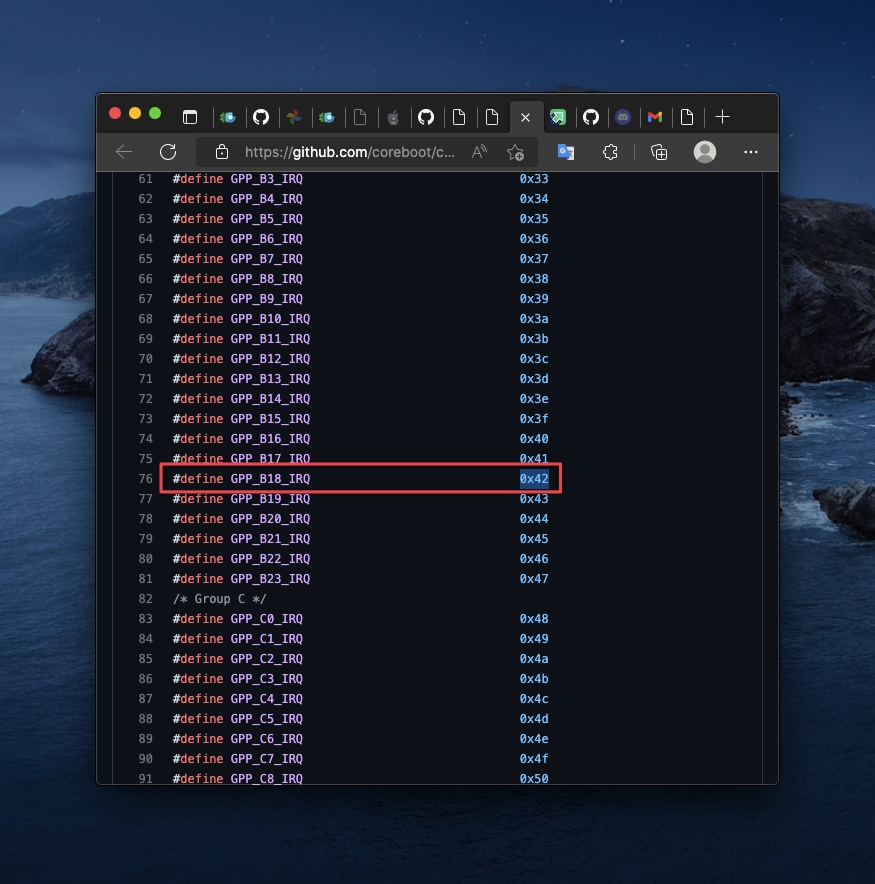
Task: Click line number 82 beside Group C comment
Action: point(146,599)
